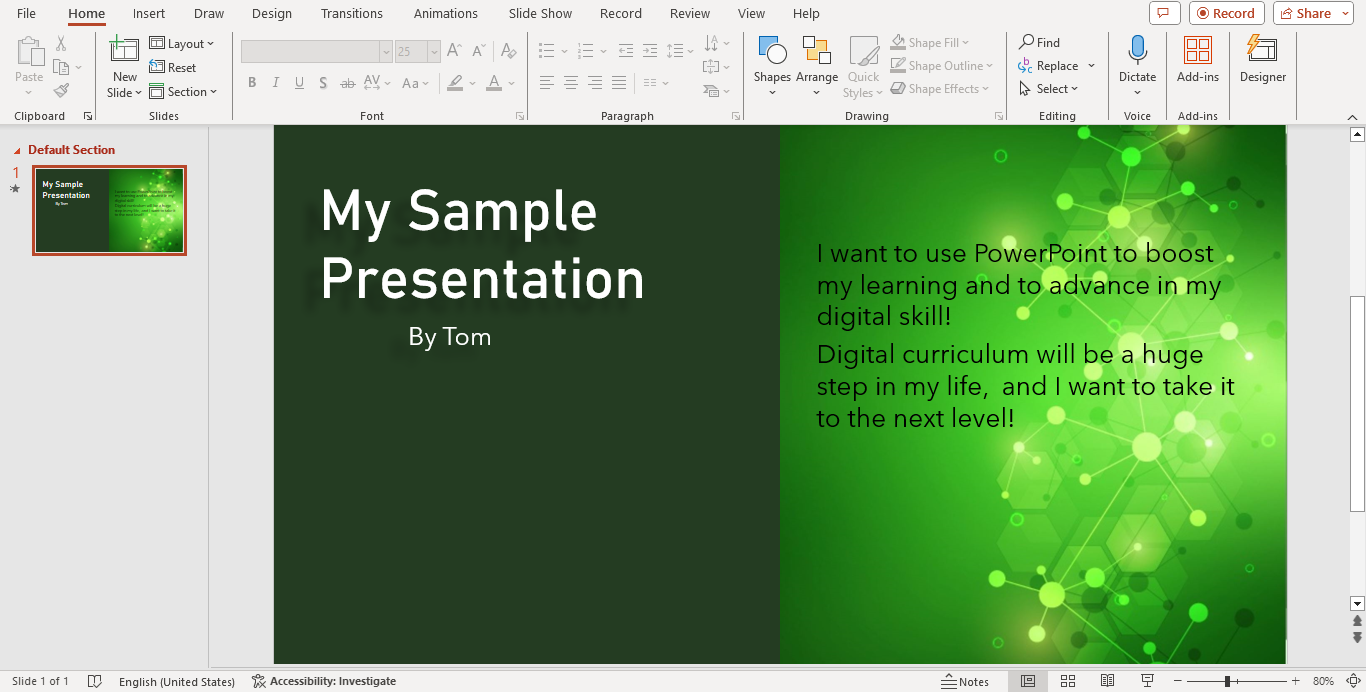Switch to the Transitions tab
1366x692 pixels.
pyautogui.click(x=352, y=13)
